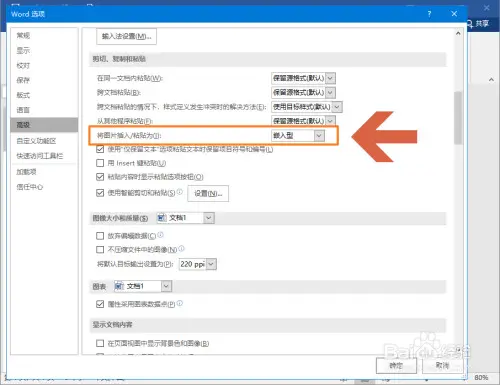
Task: Select 自定义功能区 category in sidebar
Action: [x=44, y=141]
